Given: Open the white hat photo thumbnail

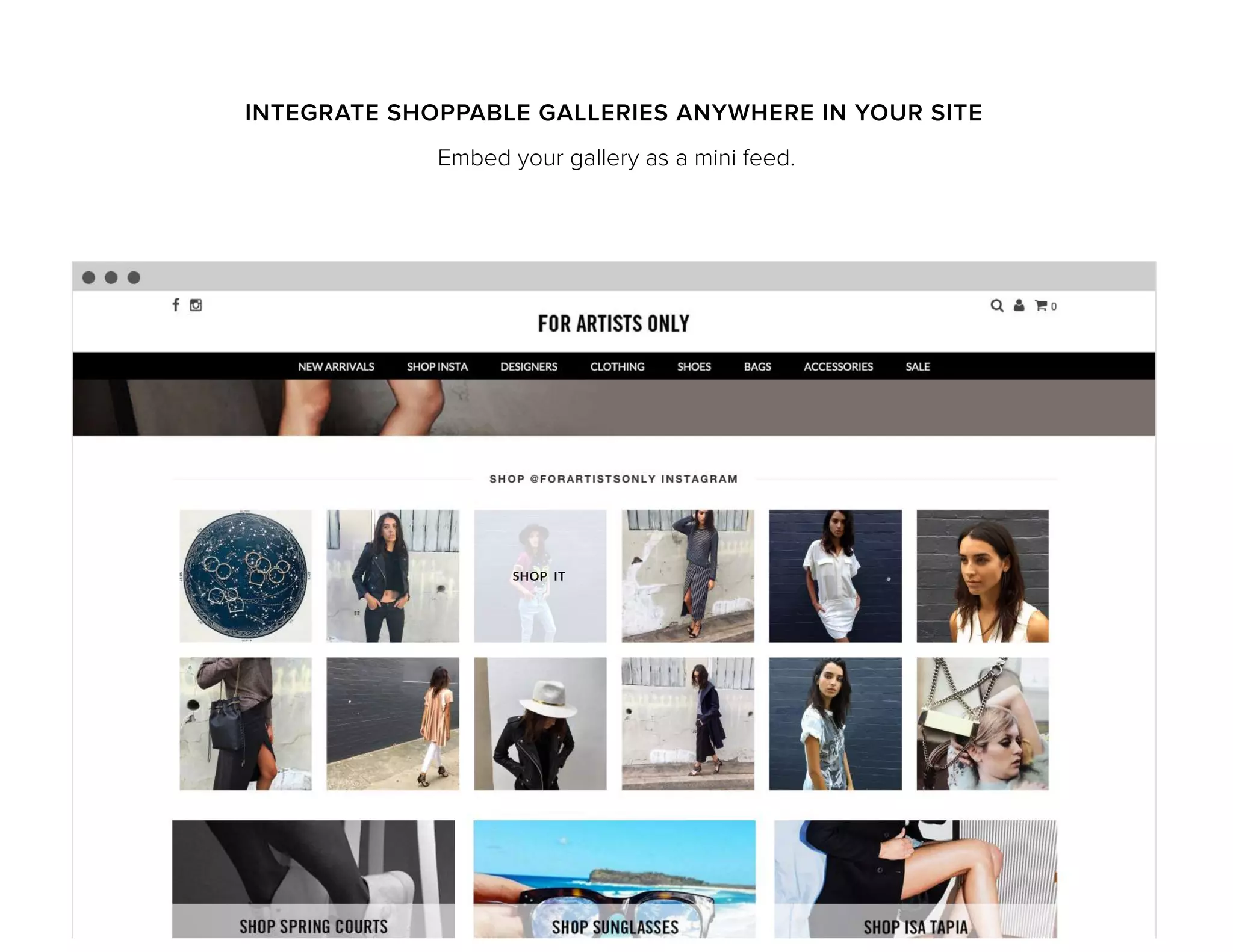Looking at the screenshot, I should 540,723.
